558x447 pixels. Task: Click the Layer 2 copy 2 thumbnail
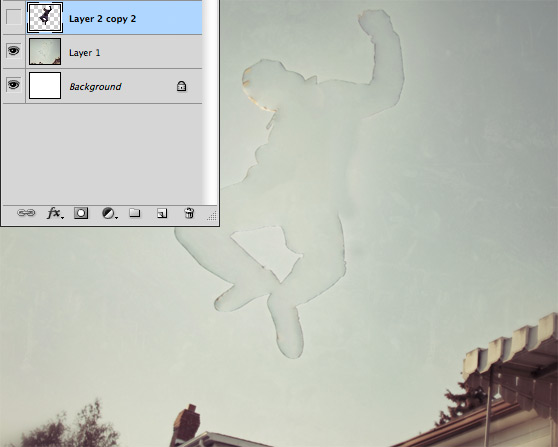[x=45, y=17]
